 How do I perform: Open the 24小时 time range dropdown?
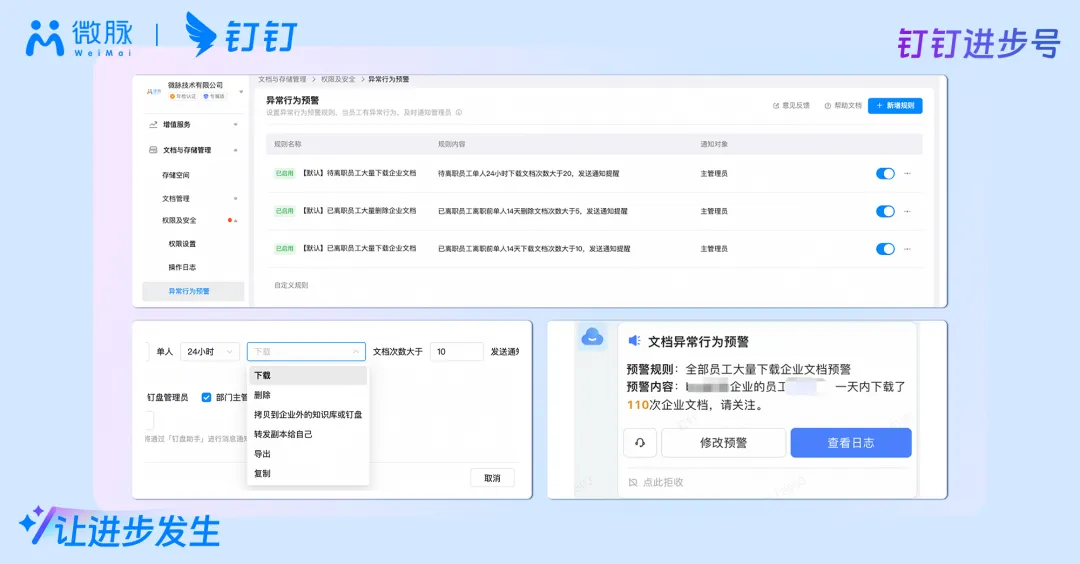(209, 352)
